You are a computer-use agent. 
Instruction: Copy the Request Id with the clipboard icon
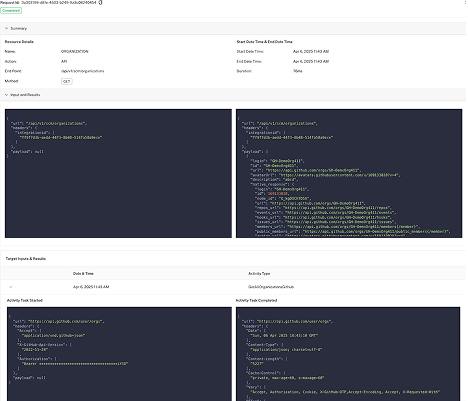click(x=100, y=2)
